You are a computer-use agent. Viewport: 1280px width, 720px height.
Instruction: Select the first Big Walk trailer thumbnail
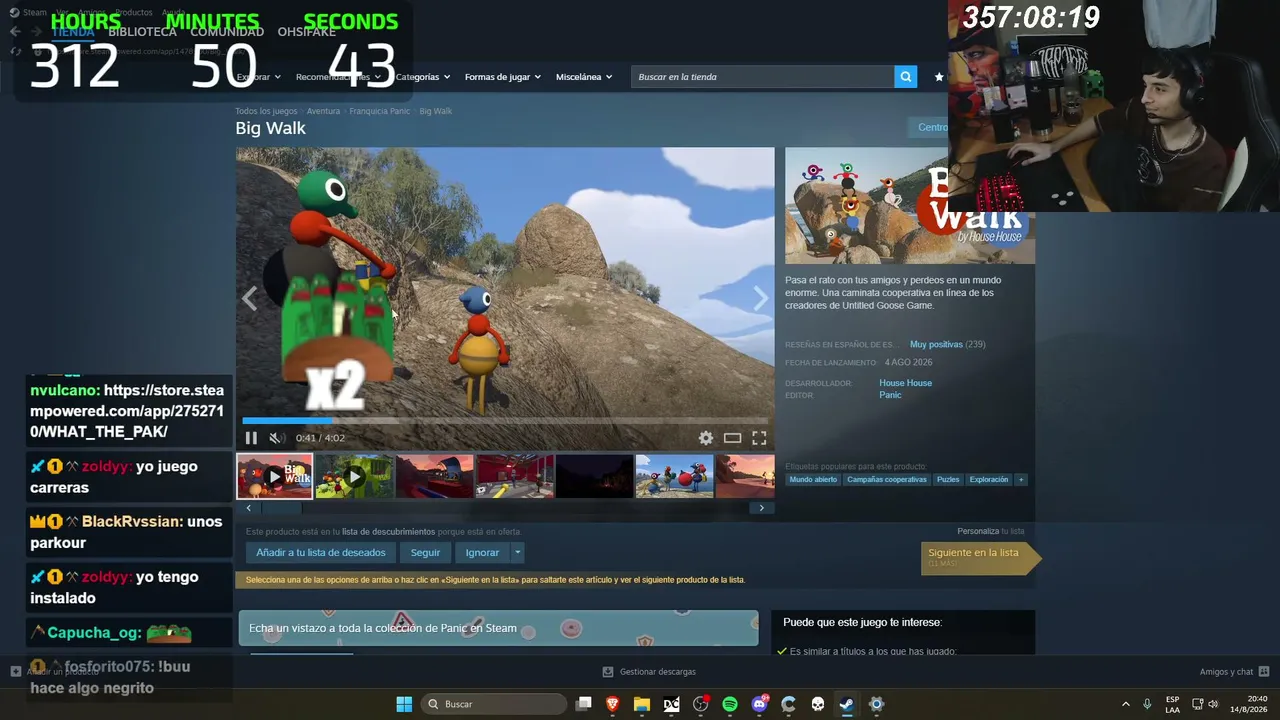[274, 476]
